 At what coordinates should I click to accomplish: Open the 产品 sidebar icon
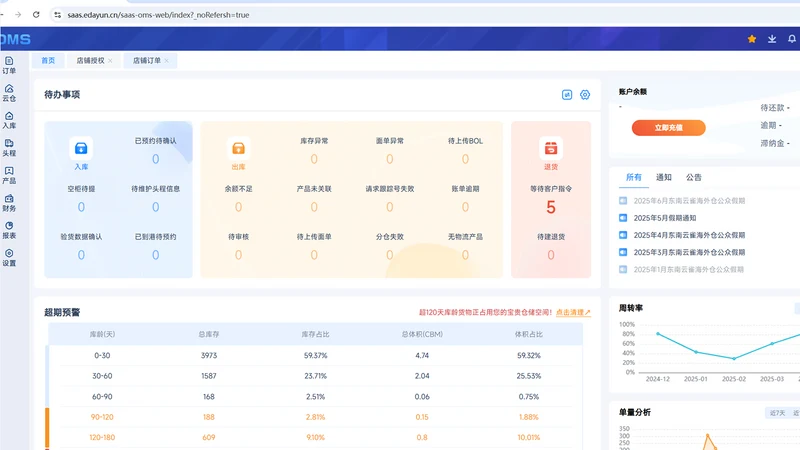coord(9,176)
